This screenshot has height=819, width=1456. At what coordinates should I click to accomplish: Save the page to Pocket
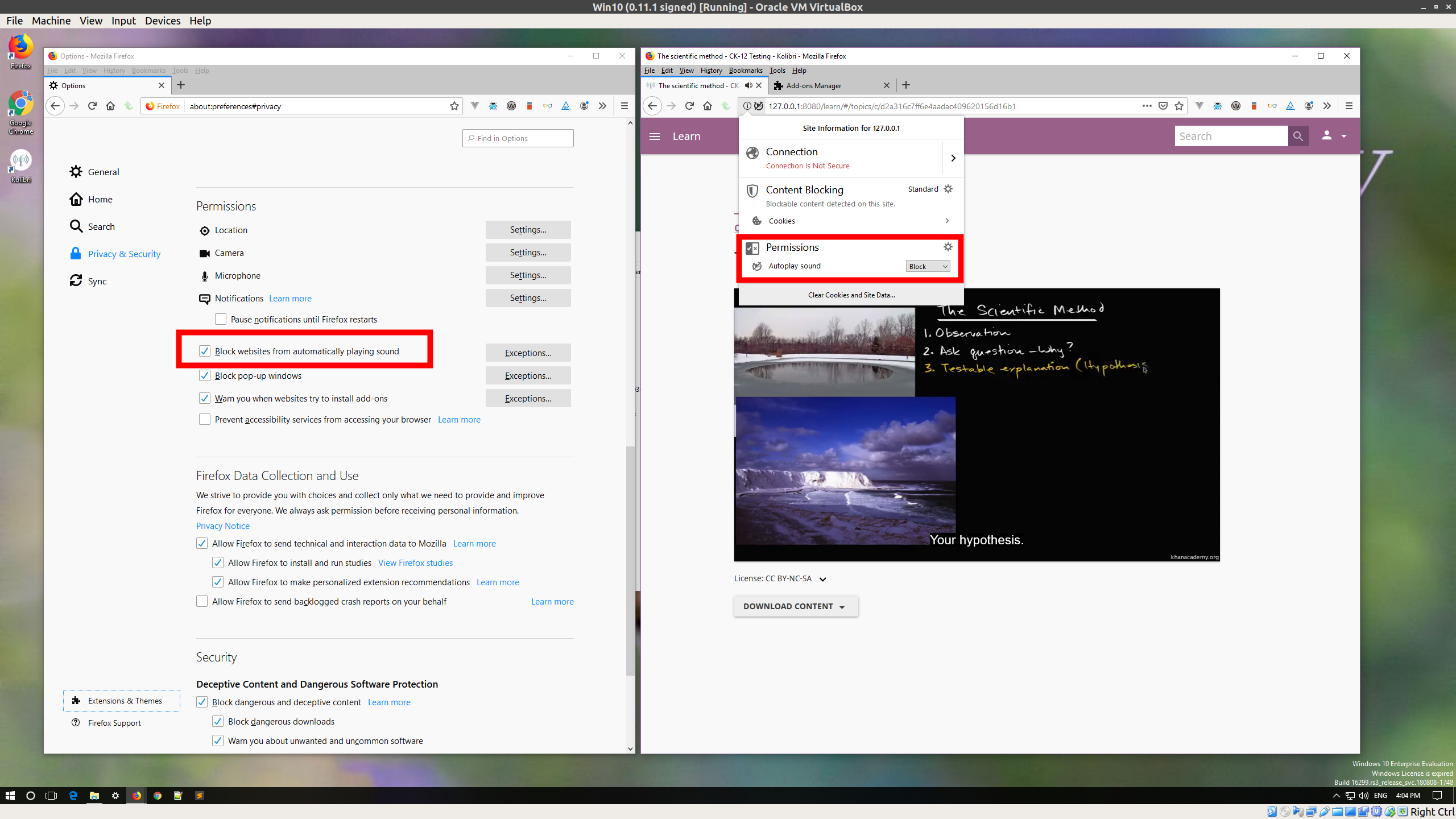1163,106
